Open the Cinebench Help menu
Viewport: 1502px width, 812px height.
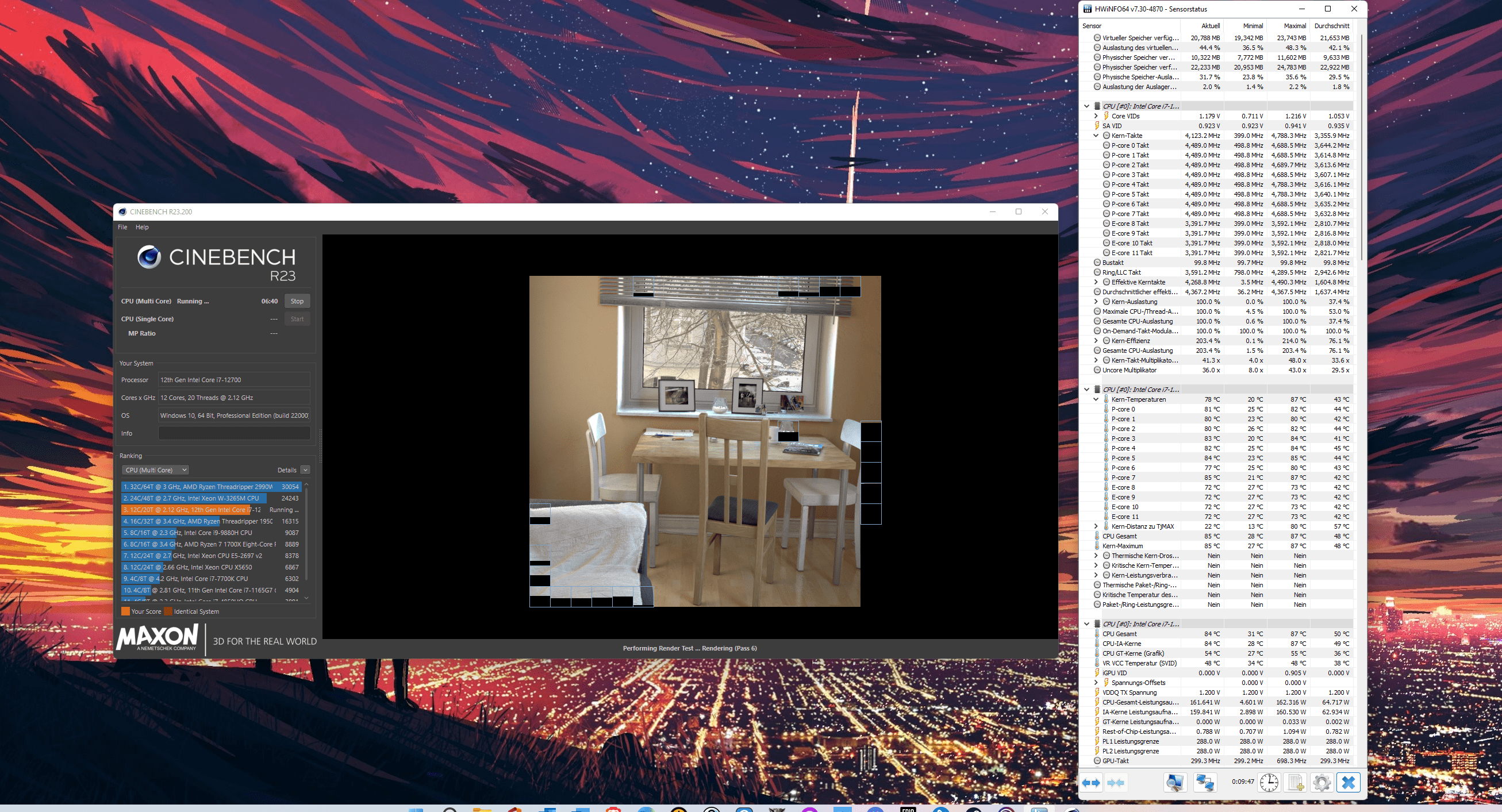(x=143, y=228)
